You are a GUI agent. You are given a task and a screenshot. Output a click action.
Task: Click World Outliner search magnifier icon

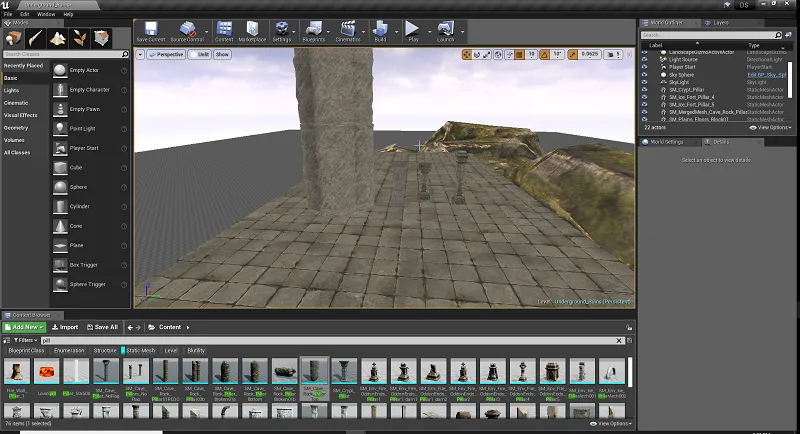click(778, 35)
